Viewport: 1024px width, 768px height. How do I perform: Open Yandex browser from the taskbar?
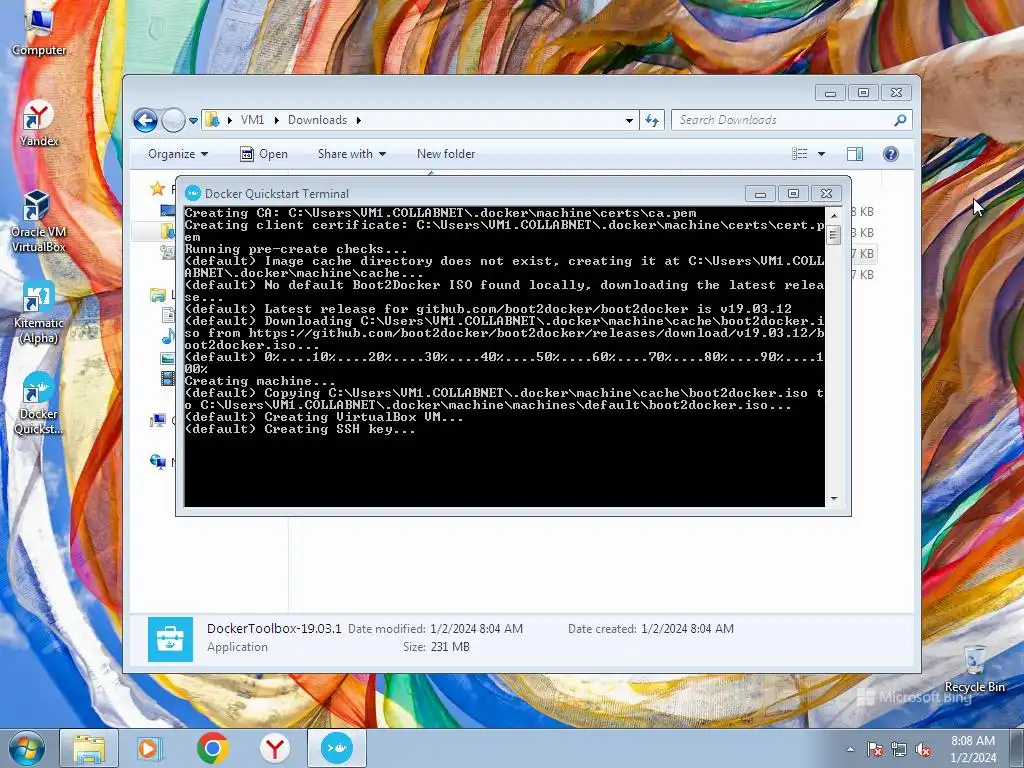pos(275,748)
